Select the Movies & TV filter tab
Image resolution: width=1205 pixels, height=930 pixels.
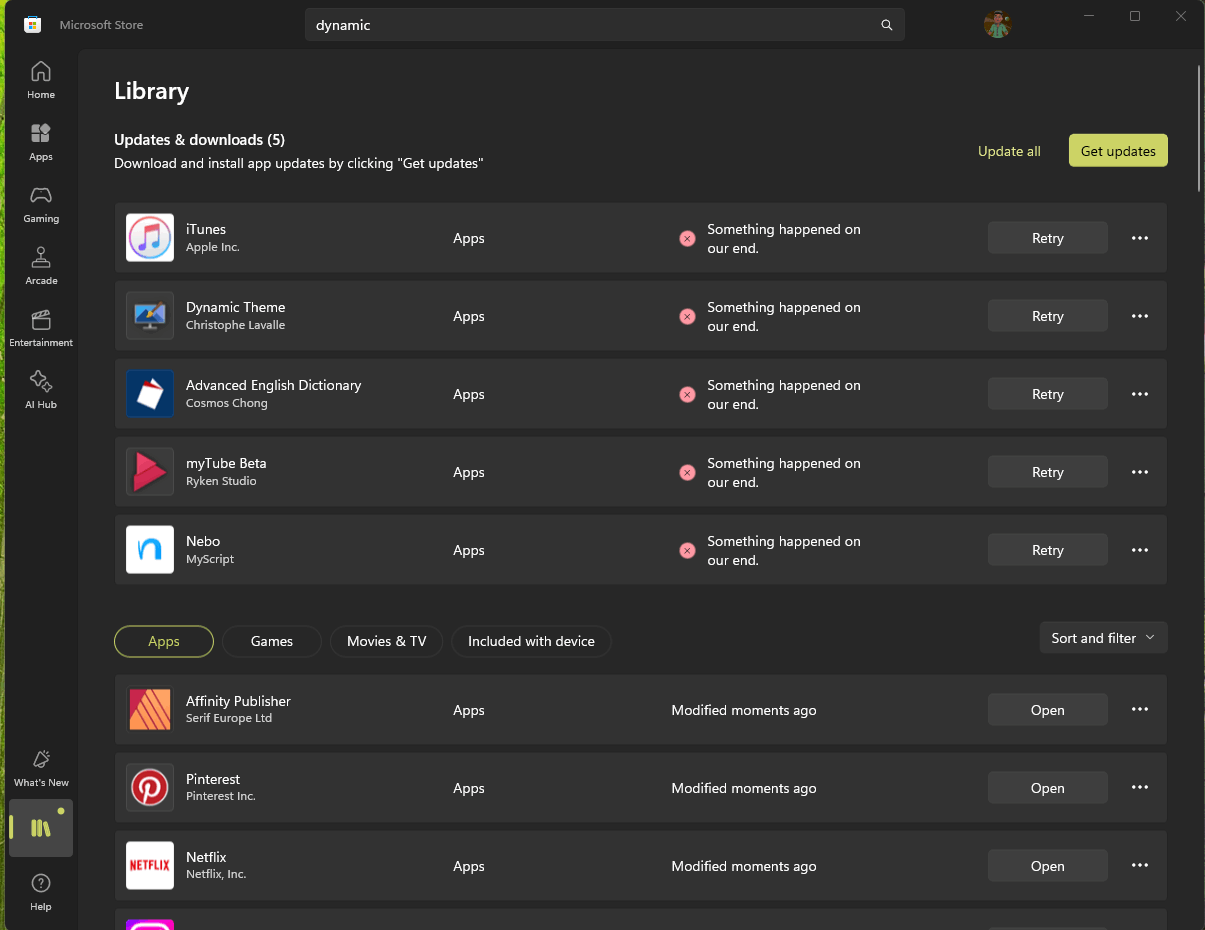pyautogui.click(x=387, y=641)
